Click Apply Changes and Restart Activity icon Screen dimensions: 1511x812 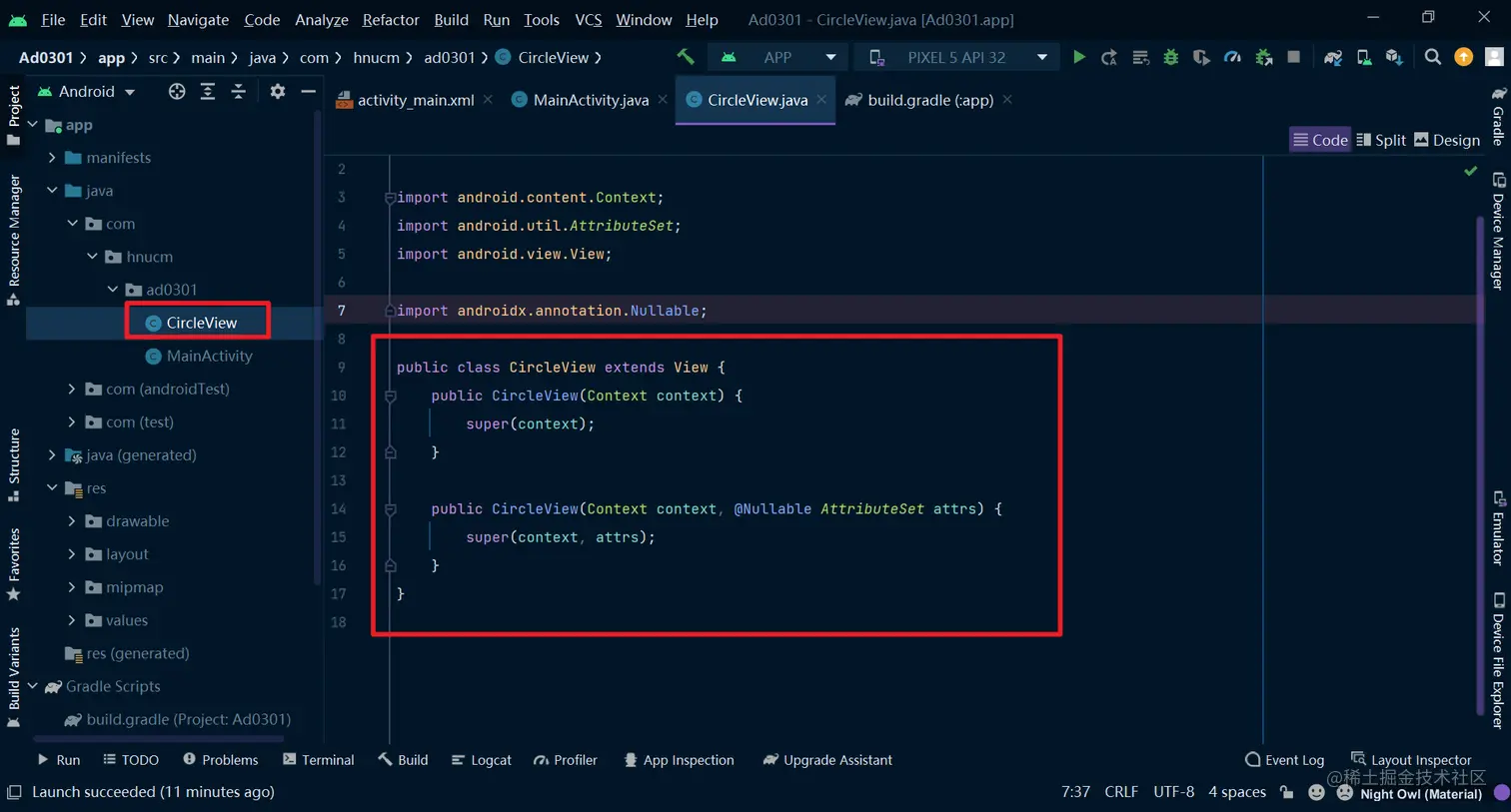pos(1109,57)
